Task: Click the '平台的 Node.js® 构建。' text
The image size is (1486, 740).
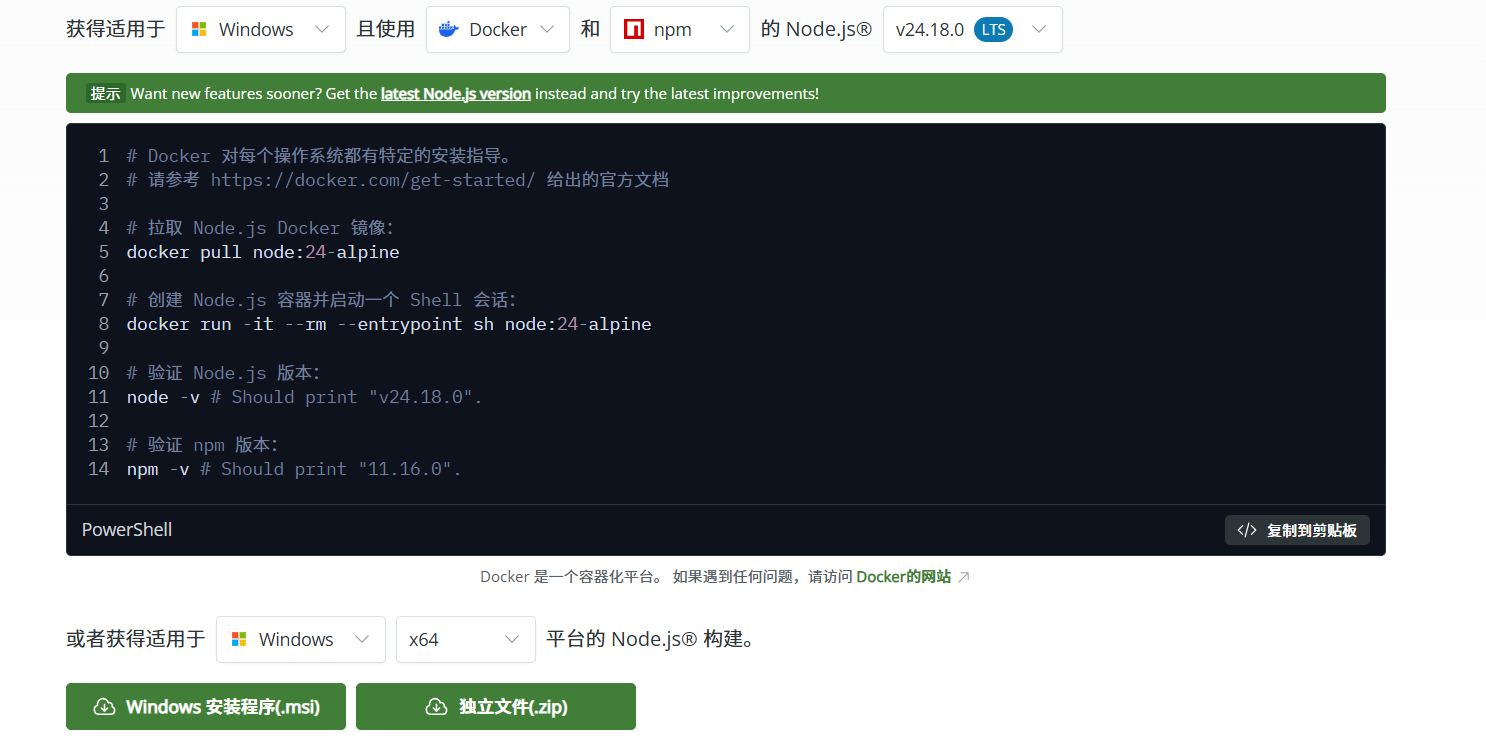Action: coord(650,639)
